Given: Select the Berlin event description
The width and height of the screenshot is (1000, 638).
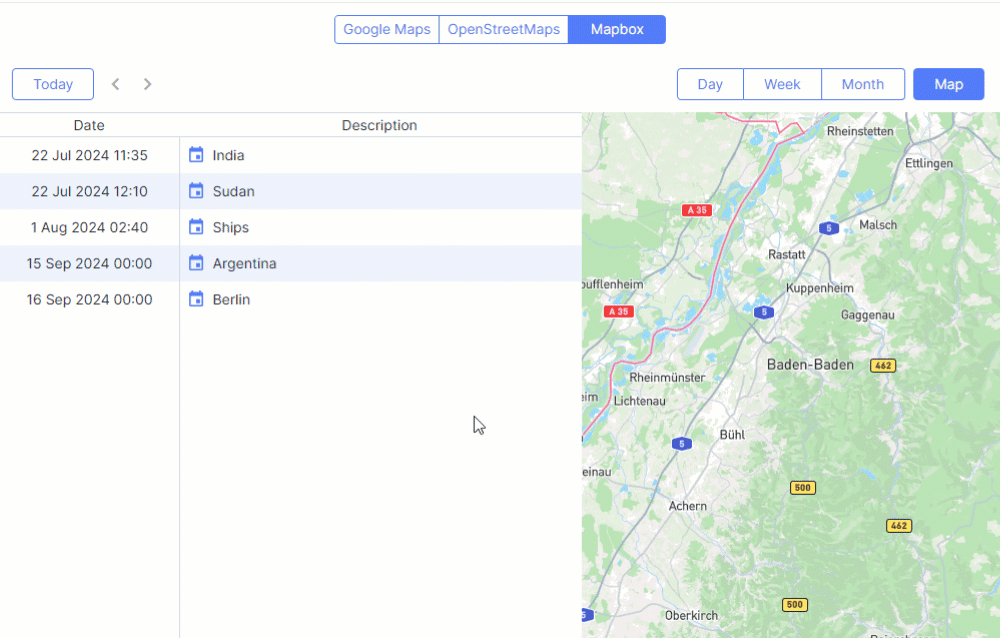Looking at the screenshot, I should (231, 299).
